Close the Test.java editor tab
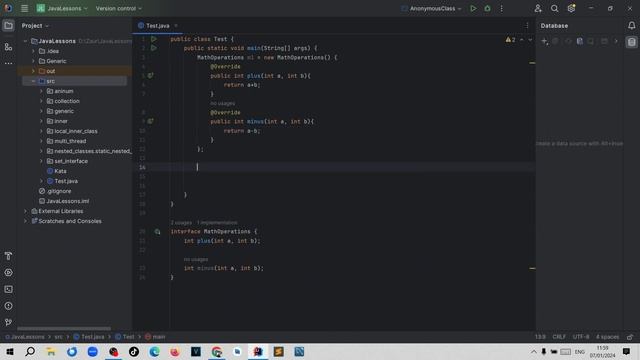Screen dimensions: 640x360 coord(176,26)
